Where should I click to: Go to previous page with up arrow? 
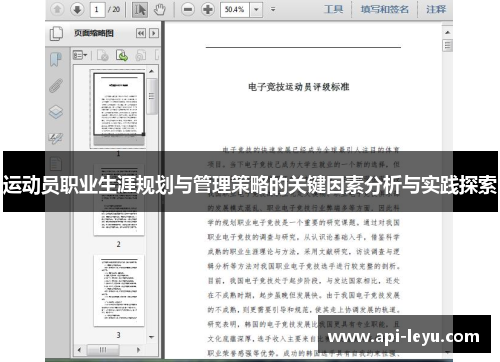click(x=57, y=9)
